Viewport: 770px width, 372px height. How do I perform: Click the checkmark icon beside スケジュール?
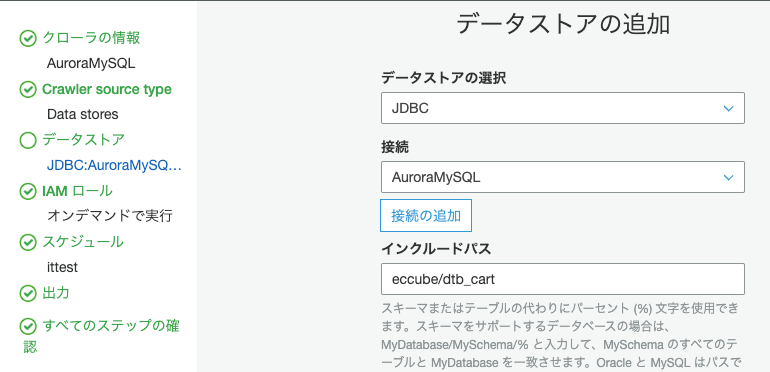[x=28, y=242]
